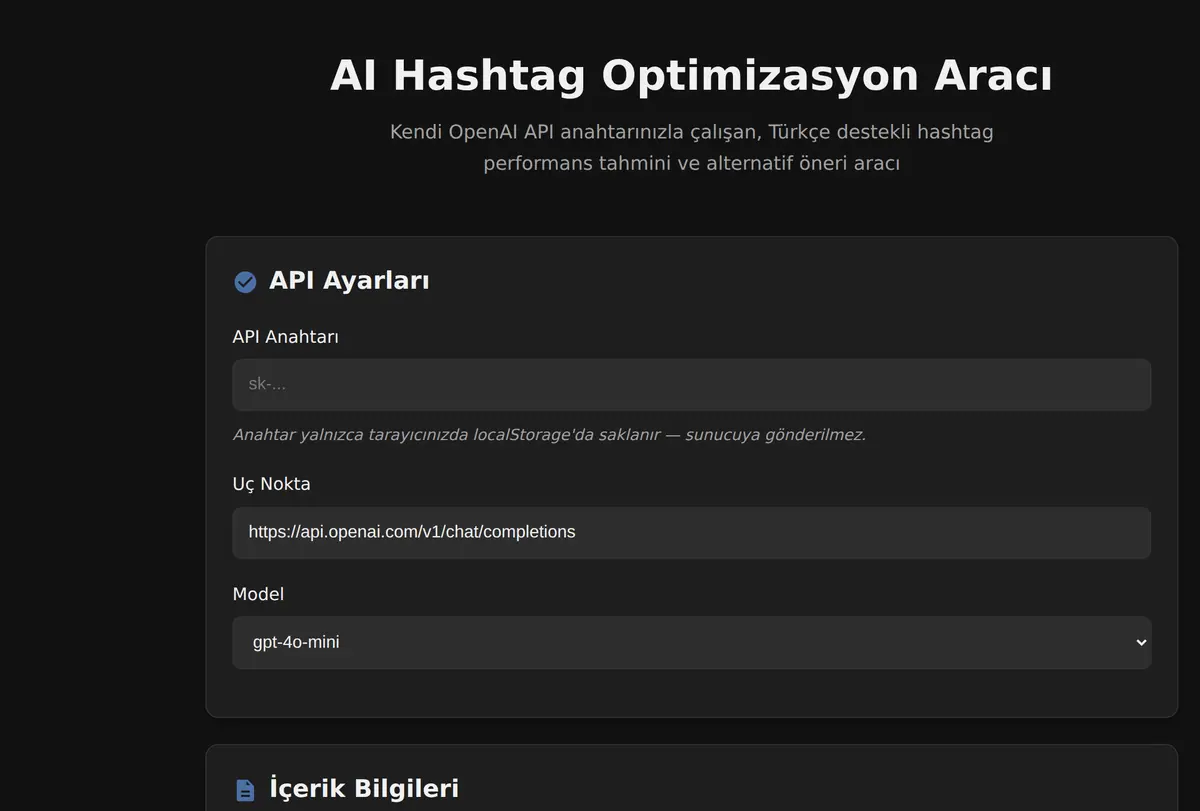The width and height of the screenshot is (1200, 811).
Task: Click the İçerik Bilgileri heading
Action: (x=364, y=788)
